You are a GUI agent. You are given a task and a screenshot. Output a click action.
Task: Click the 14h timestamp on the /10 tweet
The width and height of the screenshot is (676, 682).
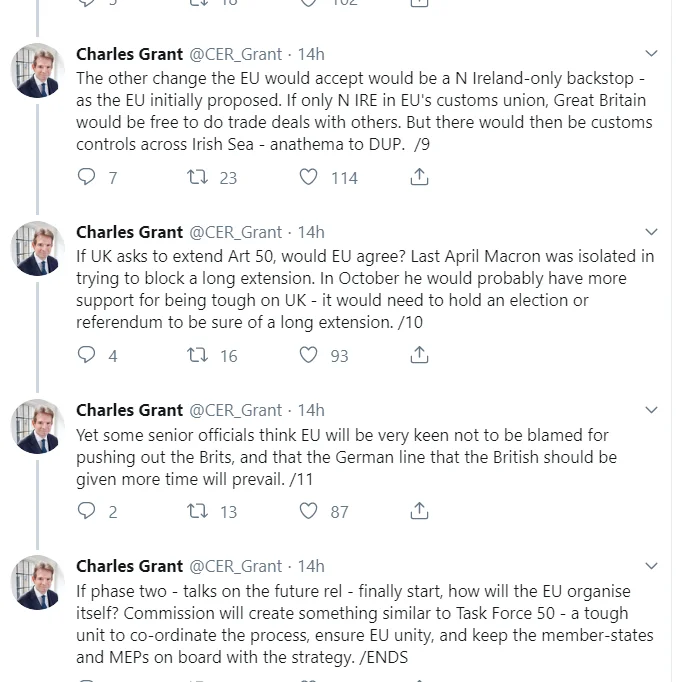tap(311, 232)
